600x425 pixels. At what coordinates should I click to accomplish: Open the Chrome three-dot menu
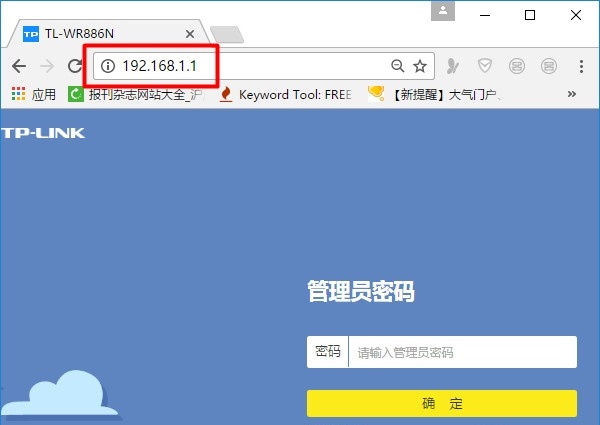581,66
